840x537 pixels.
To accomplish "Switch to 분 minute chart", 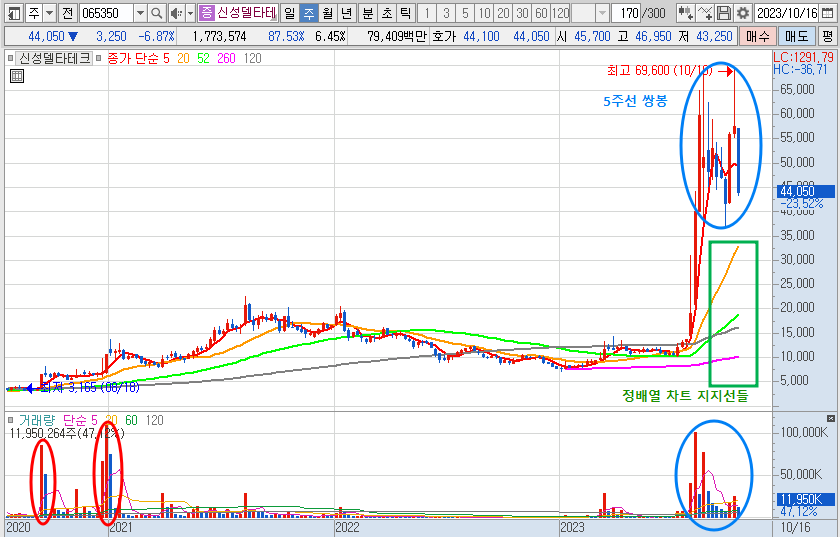I will (x=368, y=13).
